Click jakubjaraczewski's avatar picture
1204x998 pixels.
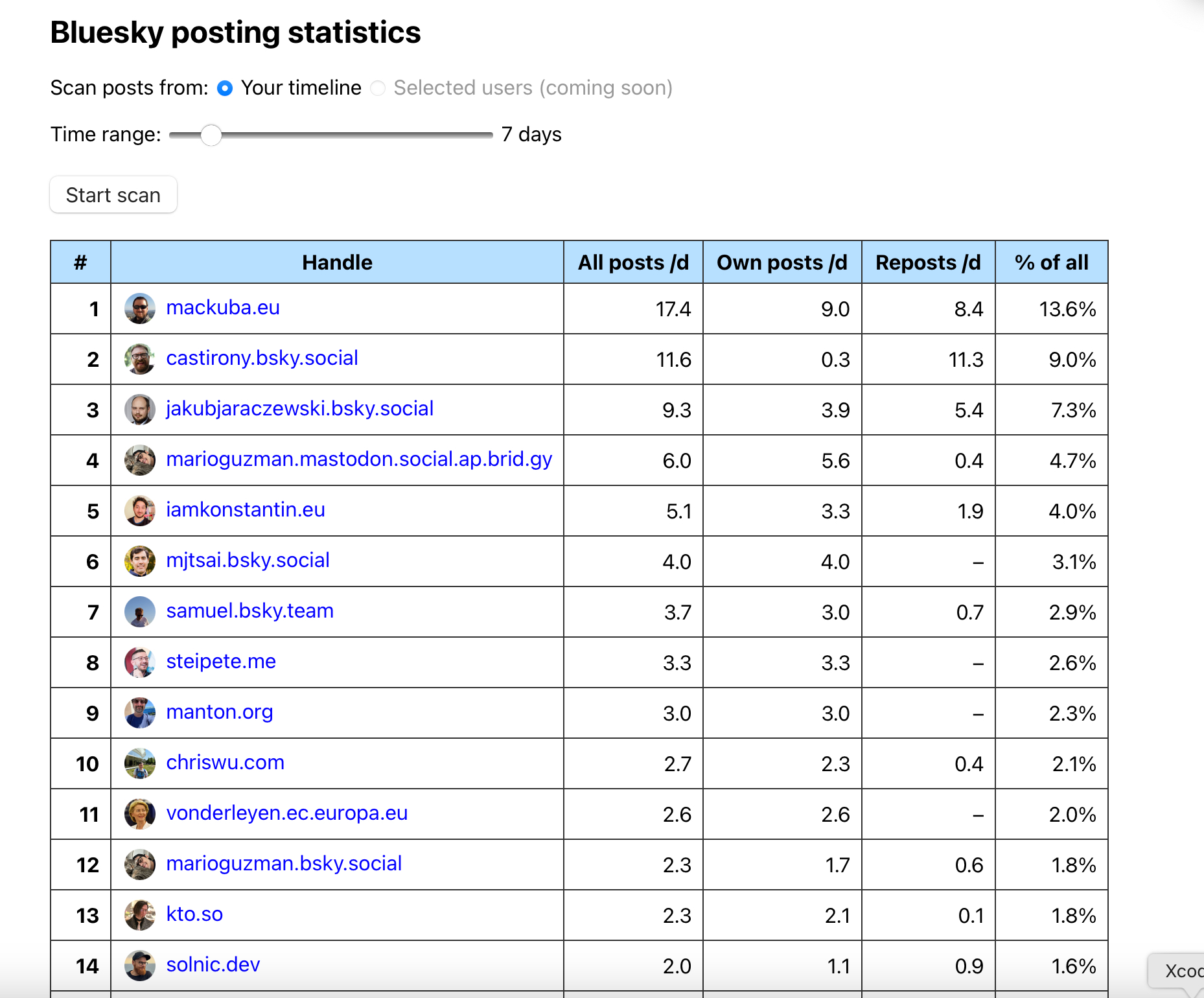coord(139,410)
